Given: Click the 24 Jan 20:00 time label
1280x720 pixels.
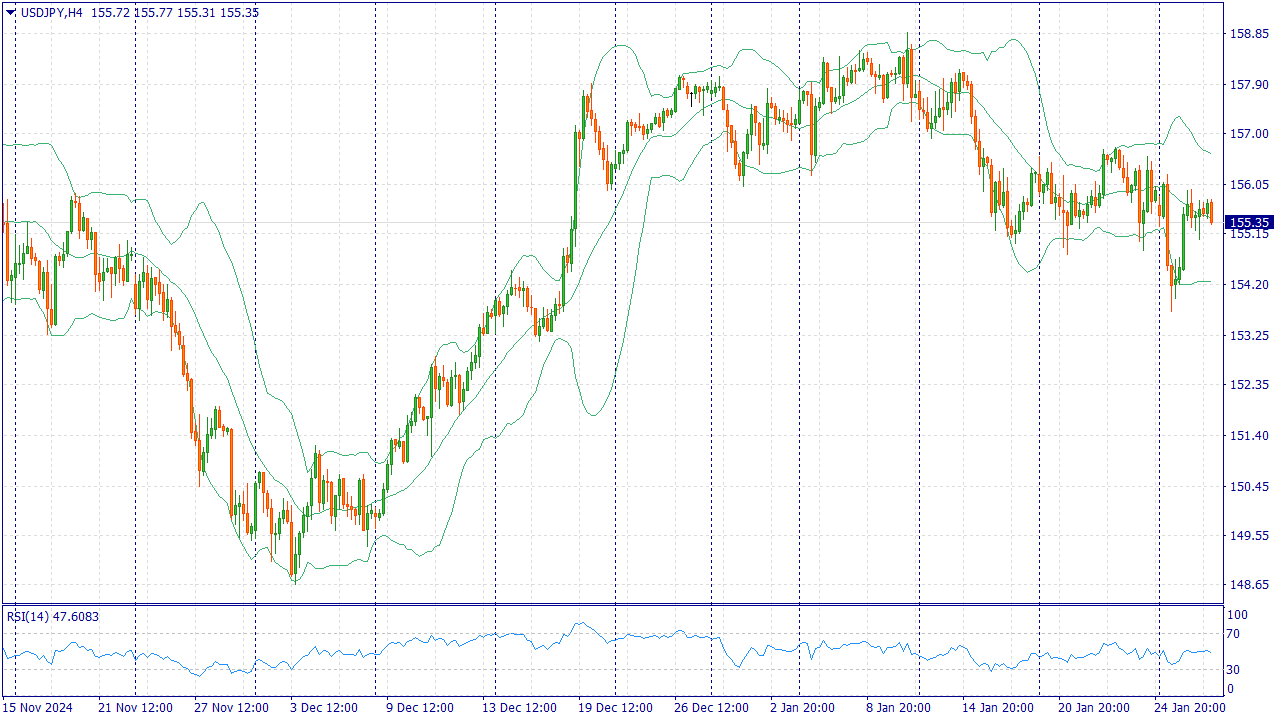Looking at the screenshot, I should [1187, 708].
